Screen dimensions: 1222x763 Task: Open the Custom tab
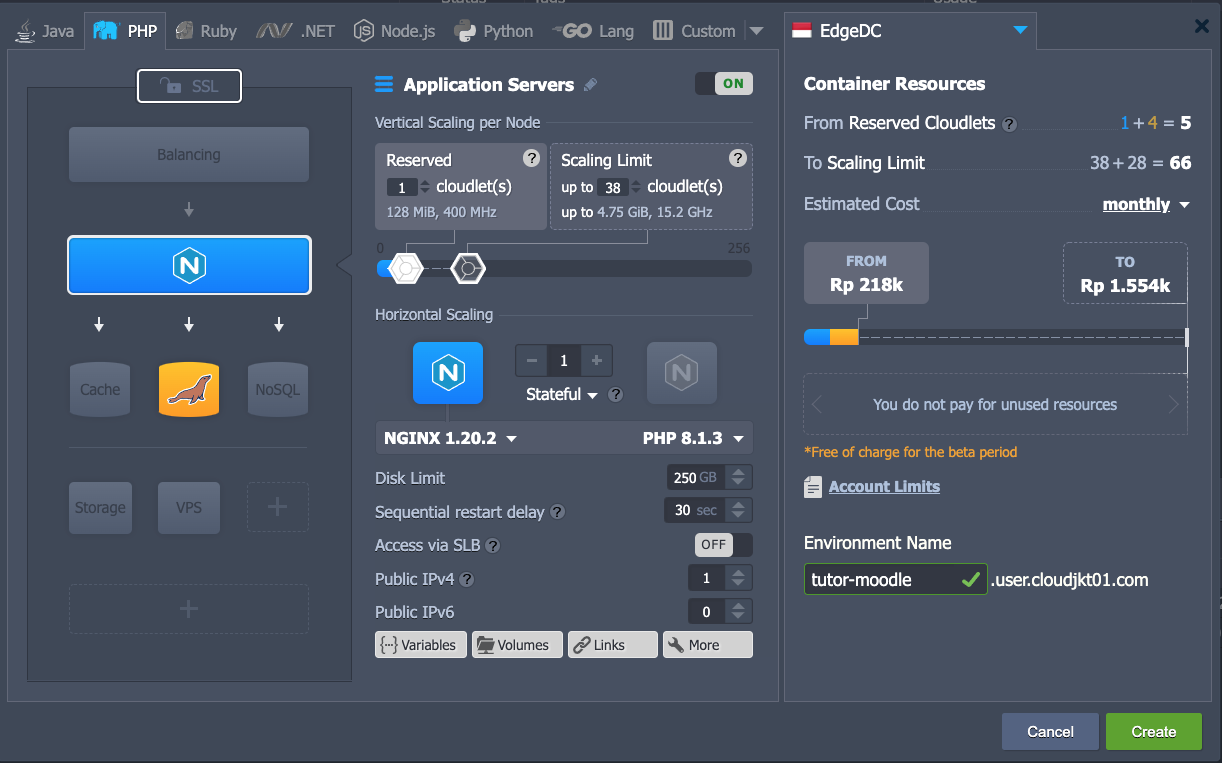[694, 31]
